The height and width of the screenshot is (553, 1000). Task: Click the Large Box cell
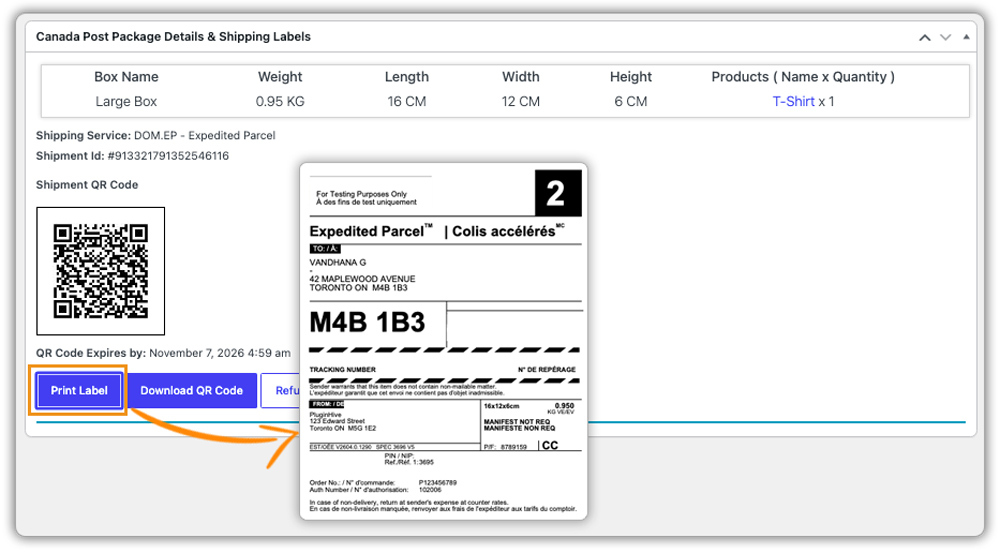click(126, 101)
